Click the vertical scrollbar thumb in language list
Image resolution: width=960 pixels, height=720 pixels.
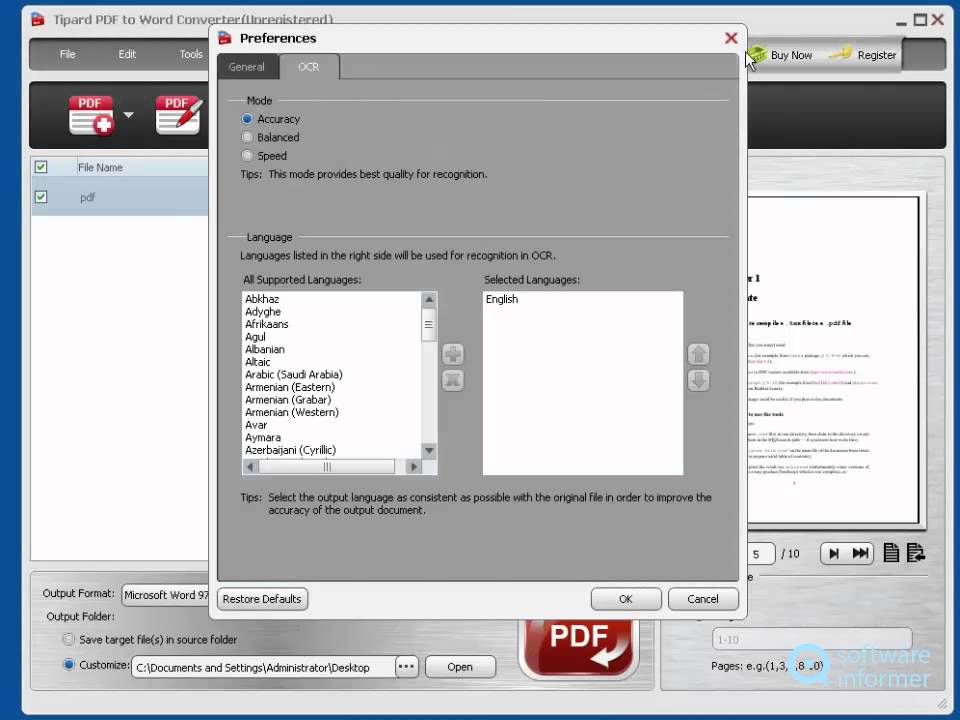pos(429,324)
